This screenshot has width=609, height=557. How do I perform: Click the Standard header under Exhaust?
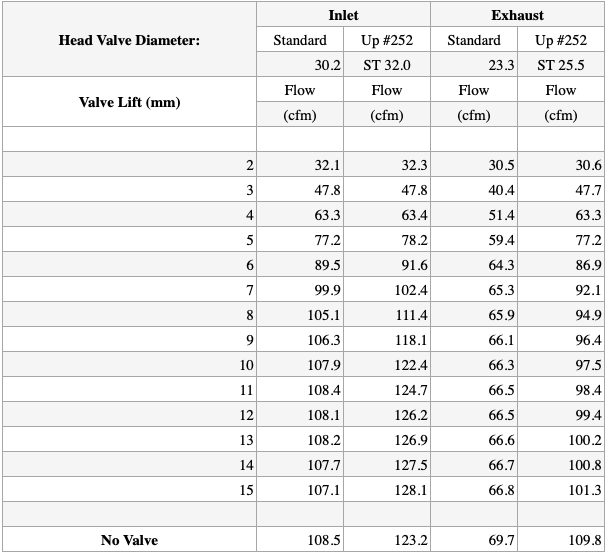(x=474, y=40)
